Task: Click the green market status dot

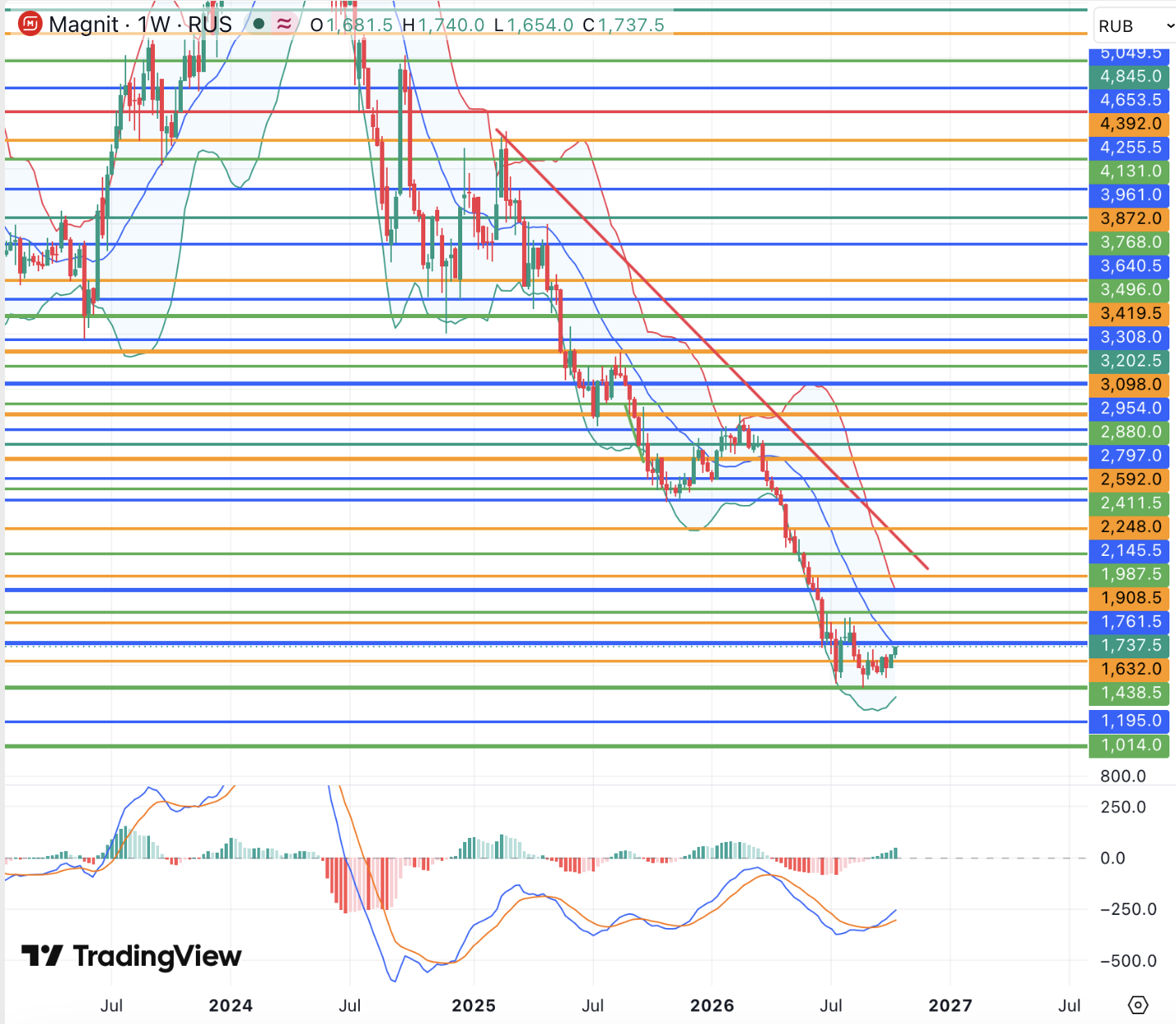Action: 259,24
